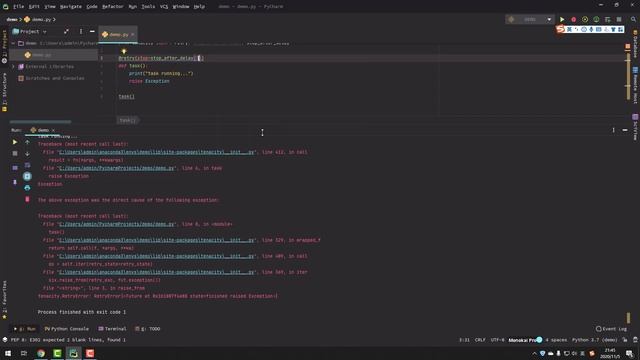
Task: Close the demo.py editor tab
Action: tap(133, 35)
